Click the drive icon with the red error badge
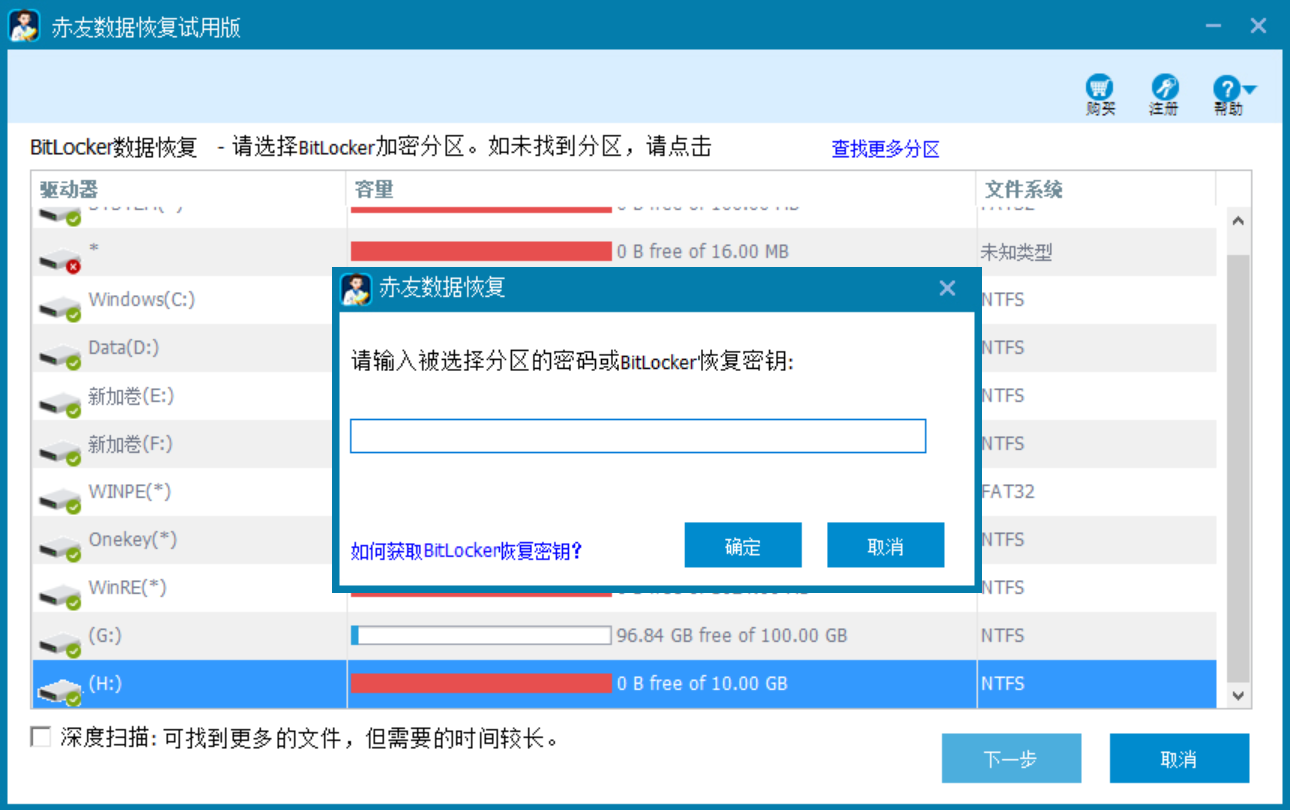The image size is (1290, 810). pyautogui.click(x=60, y=258)
